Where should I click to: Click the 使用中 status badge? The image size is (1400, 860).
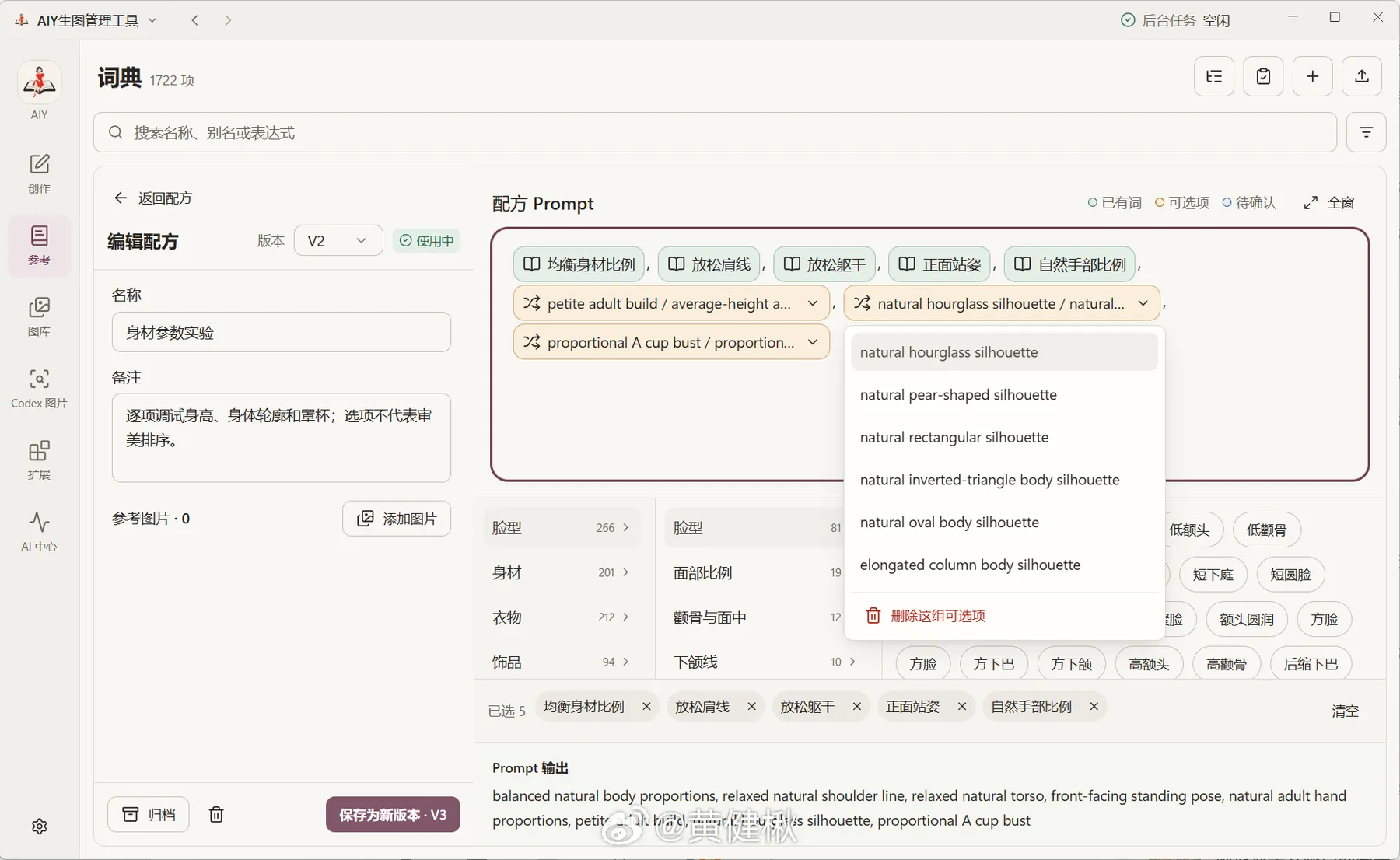point(427,240)
